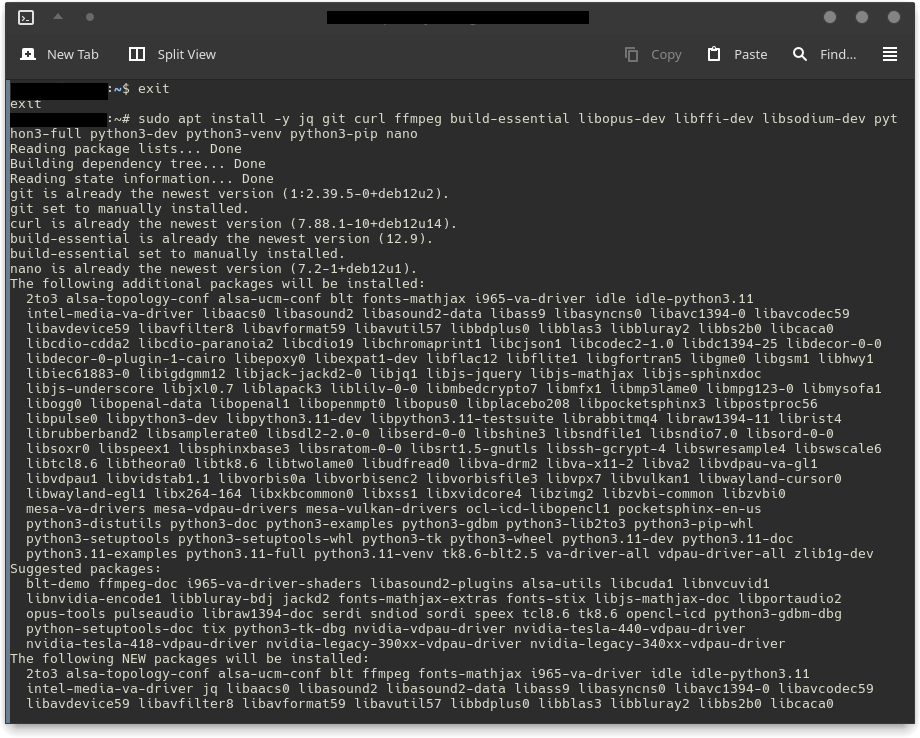Maximize the terminal window
The width and height of the screenshot is (920, 738).
[x=862, y=17]
